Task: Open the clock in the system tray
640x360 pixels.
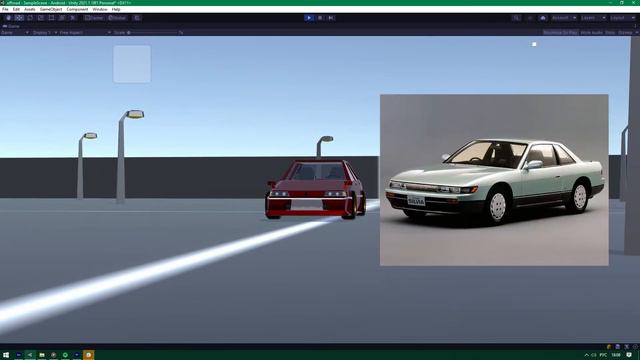Action: 616,355
